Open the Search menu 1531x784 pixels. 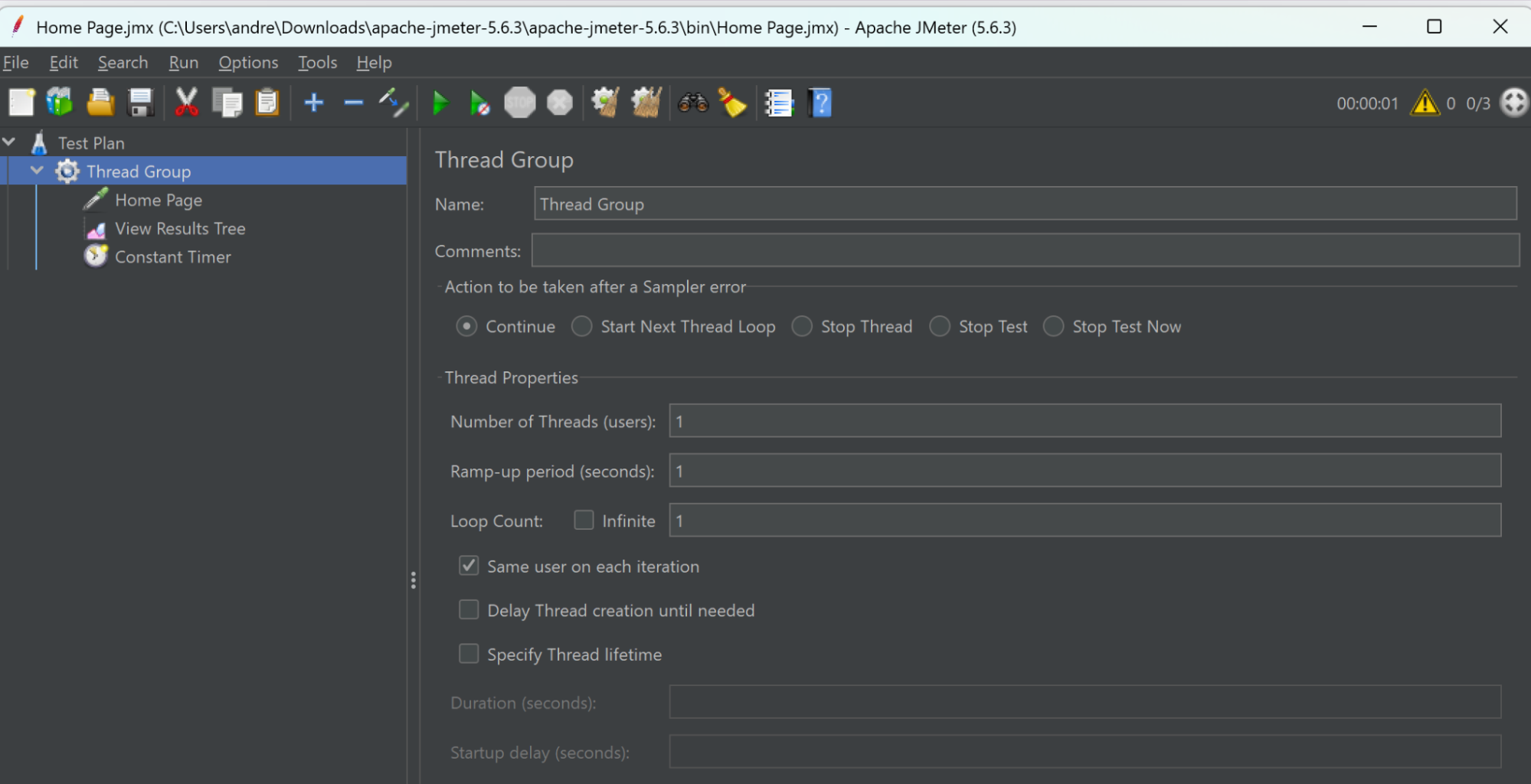[x=123, y=63]
